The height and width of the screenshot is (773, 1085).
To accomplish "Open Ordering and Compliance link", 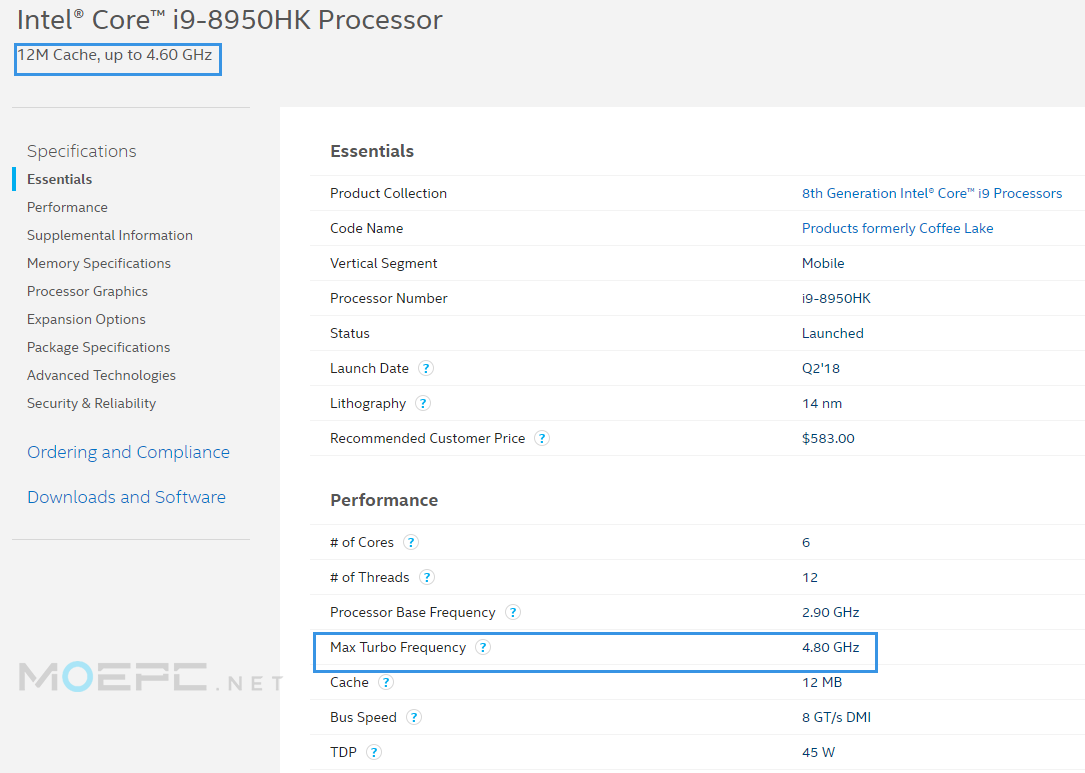I will pyautogui.click(x=128, y=452).
